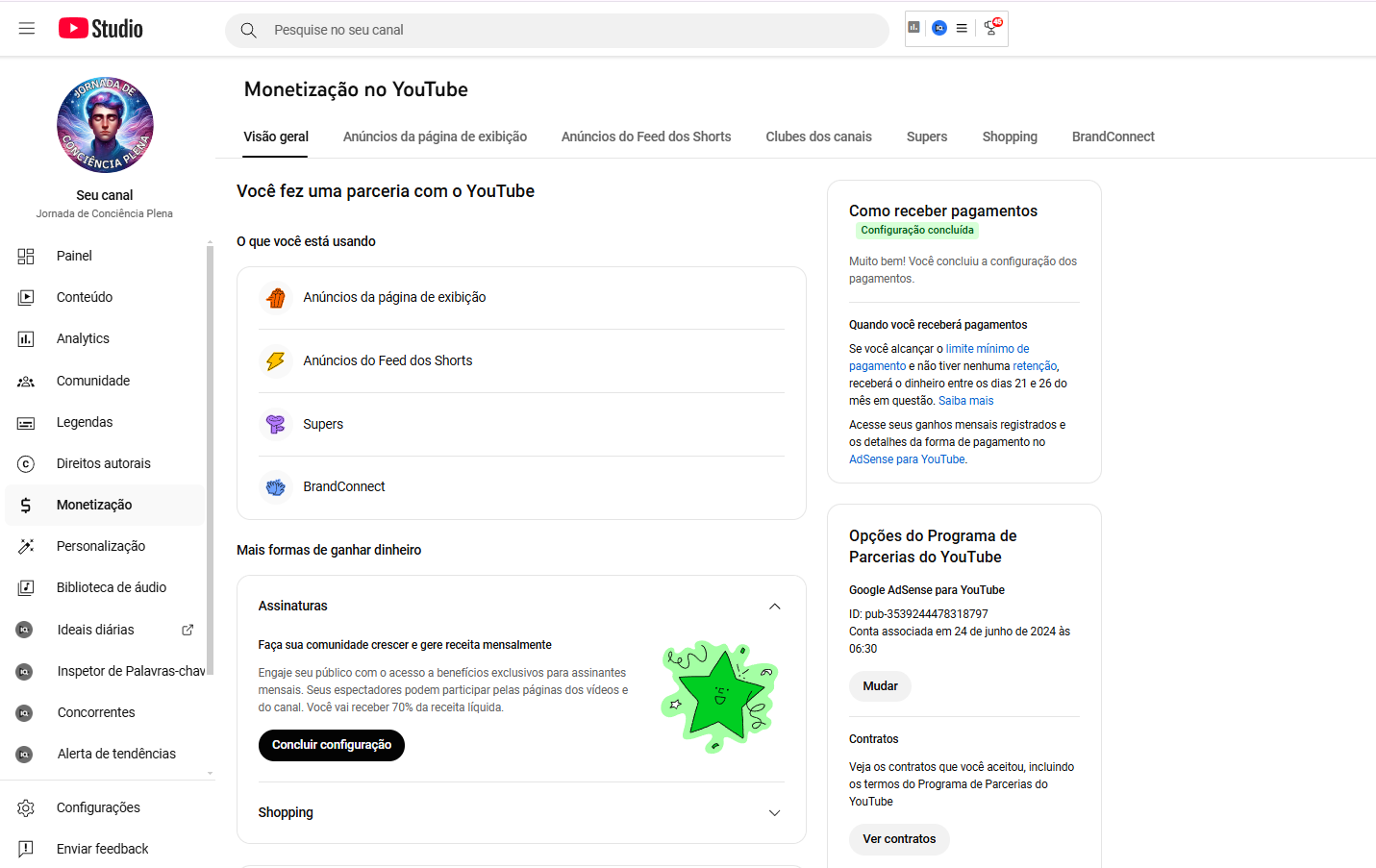Open Painel dashboard icon in sidebar
The width and height of the screenshot is (1376, 868).
coord(26,256)
